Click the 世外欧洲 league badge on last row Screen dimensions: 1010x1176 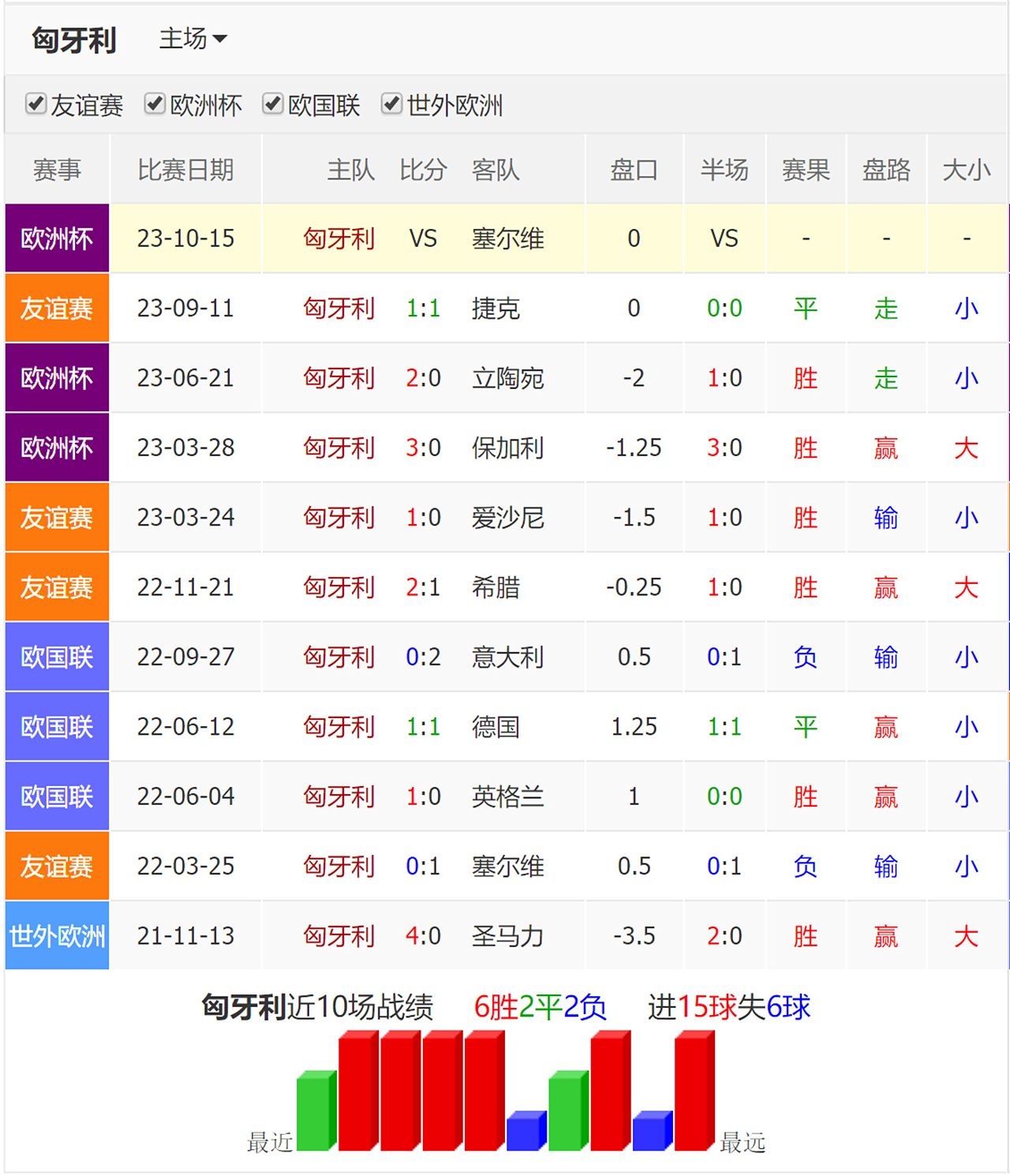click(x=56, y=935)
